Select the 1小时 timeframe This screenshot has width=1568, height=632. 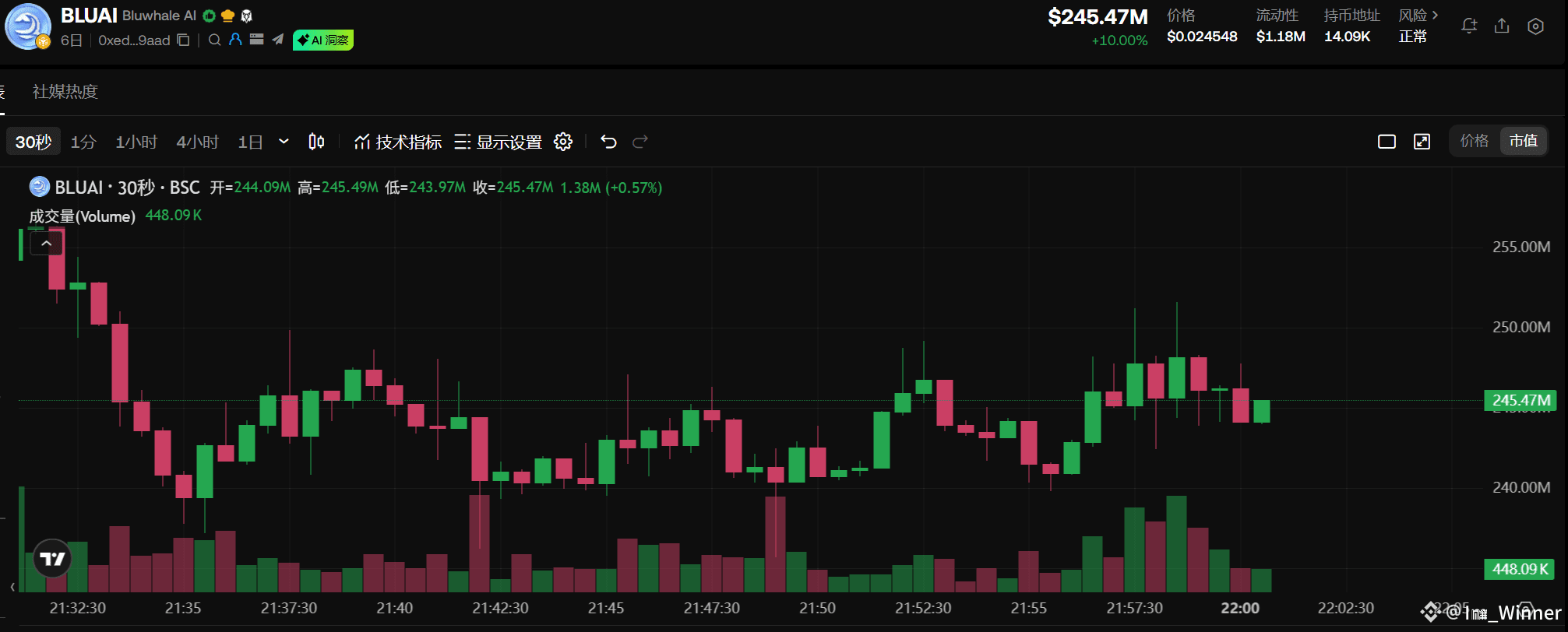pos(136,142)
